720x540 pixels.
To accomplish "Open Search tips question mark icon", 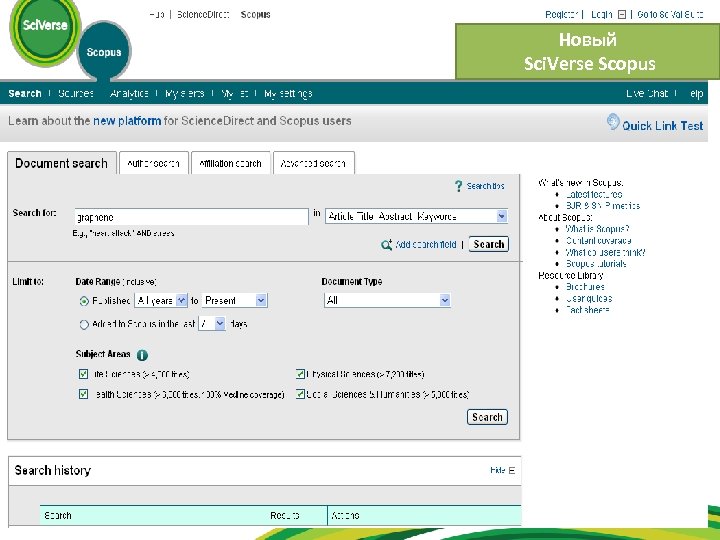I will pos(458,186).
